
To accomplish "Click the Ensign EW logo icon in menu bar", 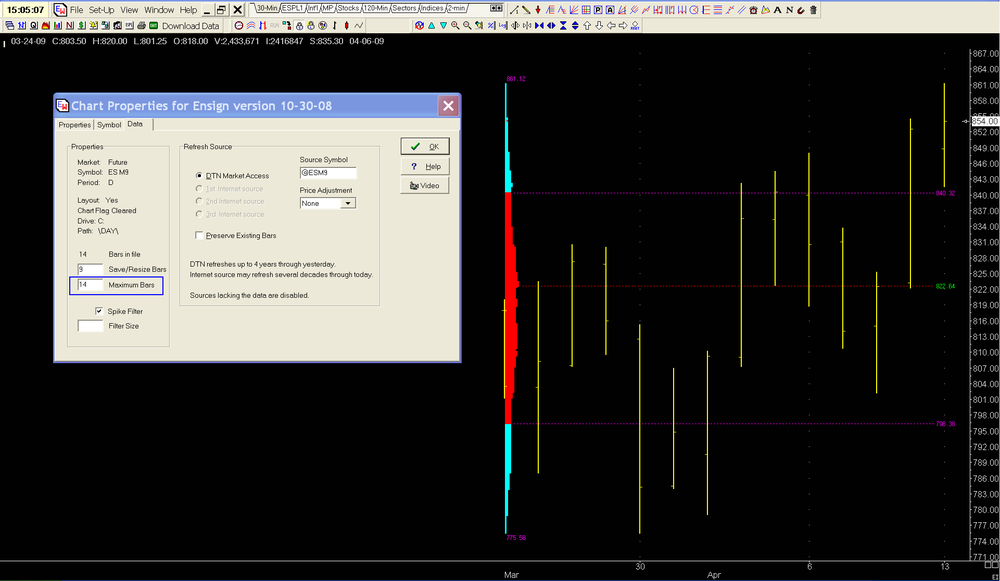I will pos(60,10).
